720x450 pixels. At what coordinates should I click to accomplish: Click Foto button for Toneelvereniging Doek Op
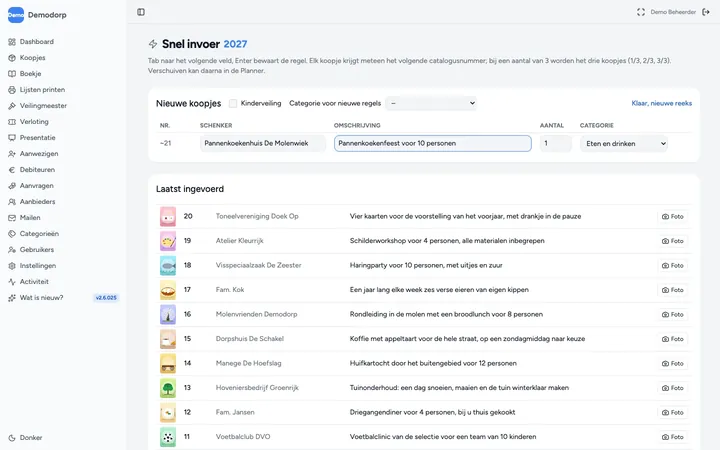(672, 217)
